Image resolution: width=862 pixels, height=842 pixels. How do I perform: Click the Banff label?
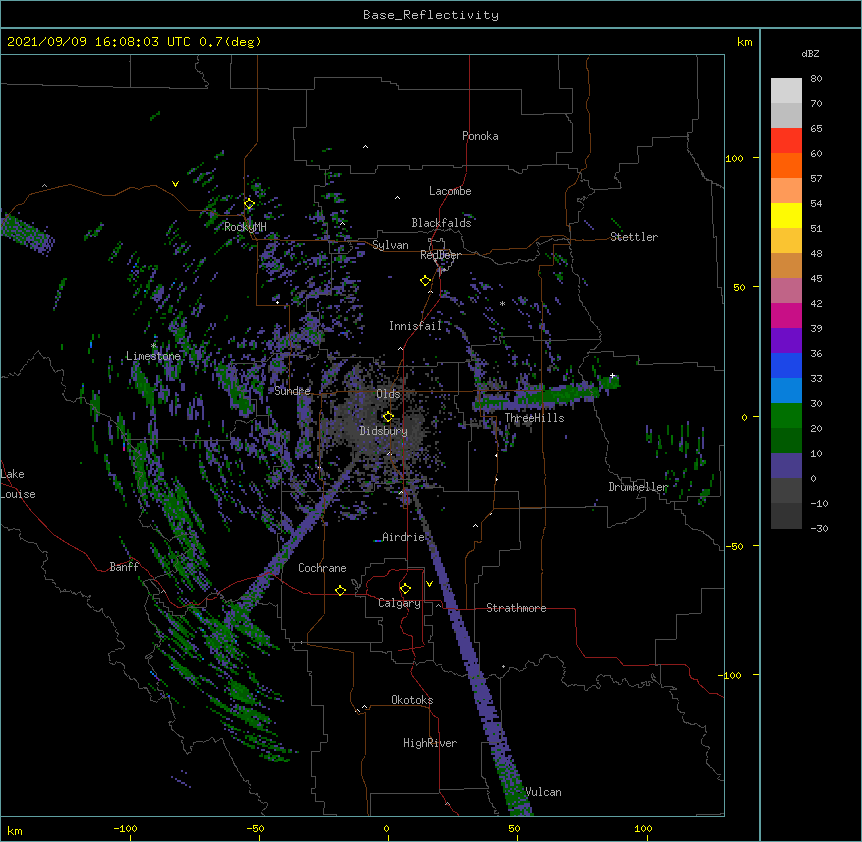pos(124,567)
